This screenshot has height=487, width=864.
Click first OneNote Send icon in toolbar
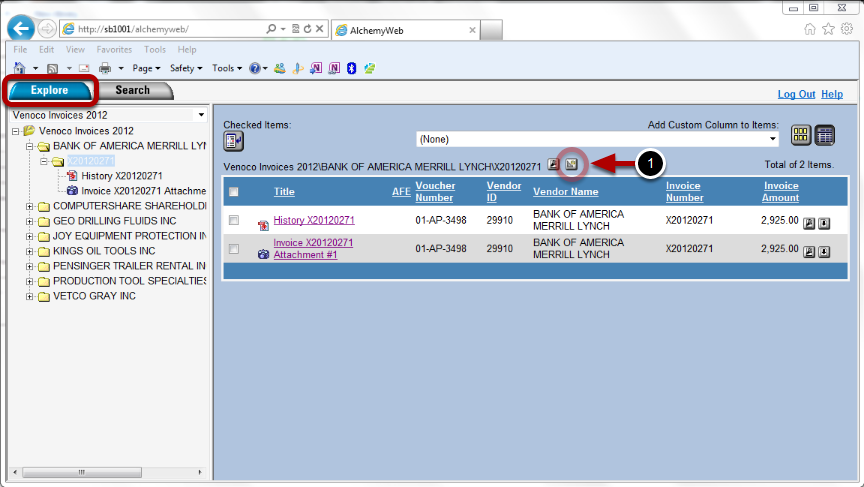[x=316, y=68]
